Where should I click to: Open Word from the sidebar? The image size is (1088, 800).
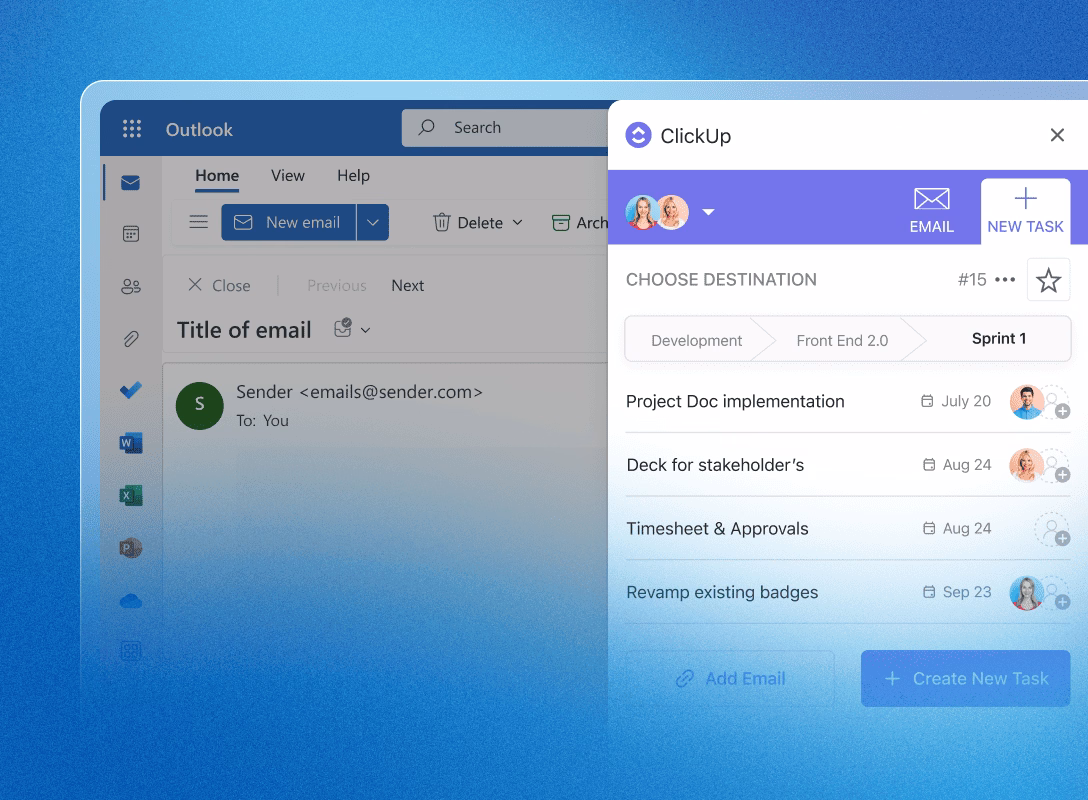[131, 443]
